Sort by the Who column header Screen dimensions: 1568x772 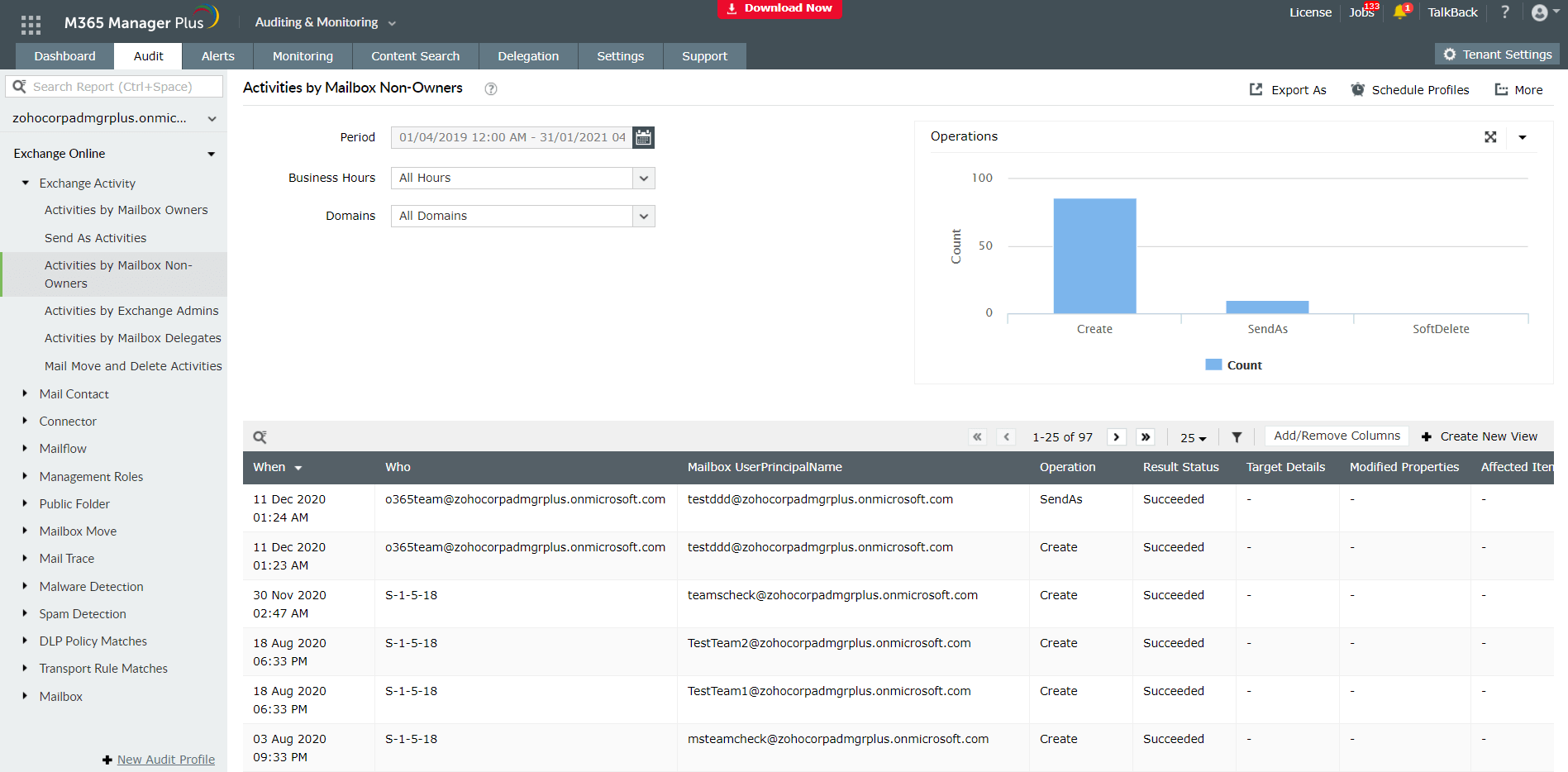pos(398,467)
